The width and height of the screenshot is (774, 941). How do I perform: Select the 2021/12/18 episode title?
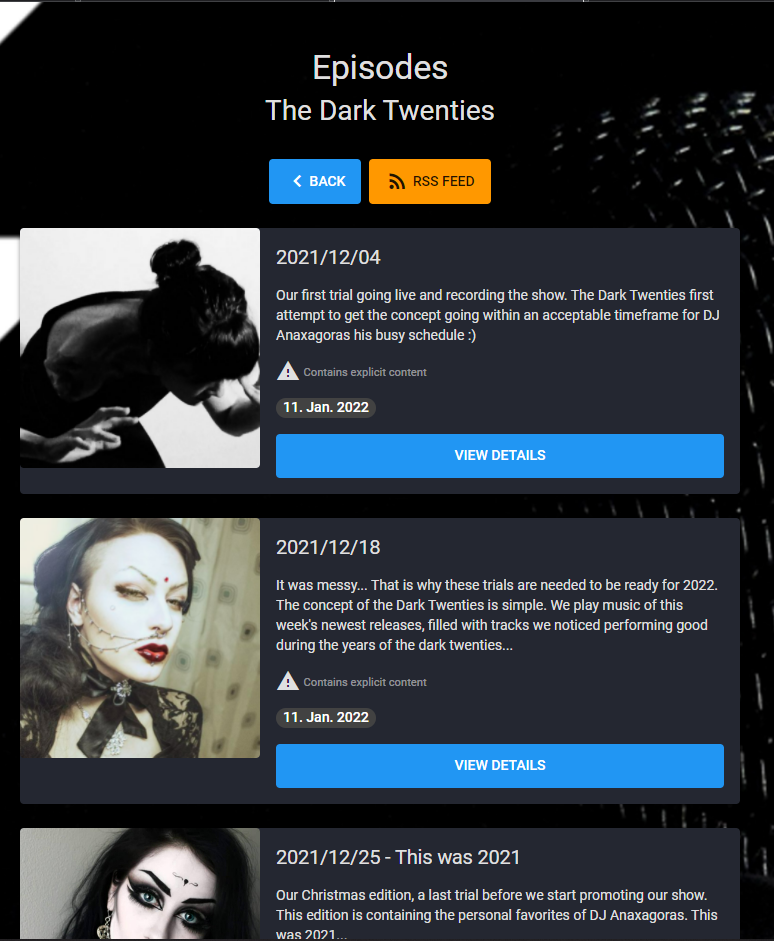328,547
